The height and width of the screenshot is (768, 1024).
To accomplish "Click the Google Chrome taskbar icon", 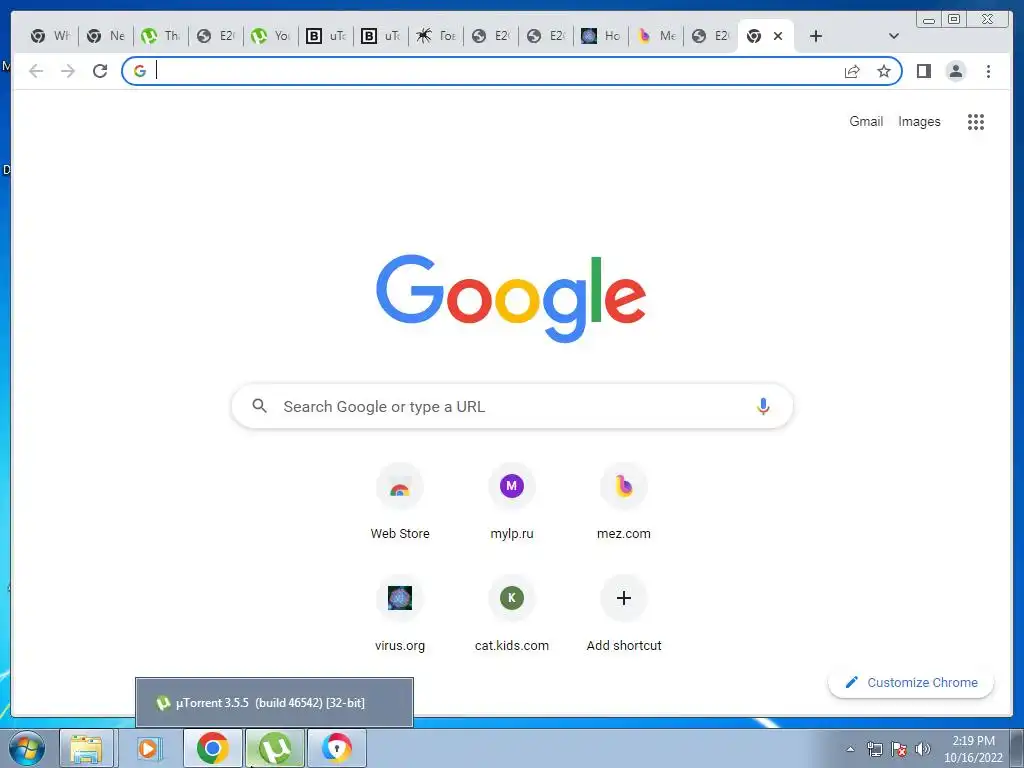I will (x=212, y=748).
